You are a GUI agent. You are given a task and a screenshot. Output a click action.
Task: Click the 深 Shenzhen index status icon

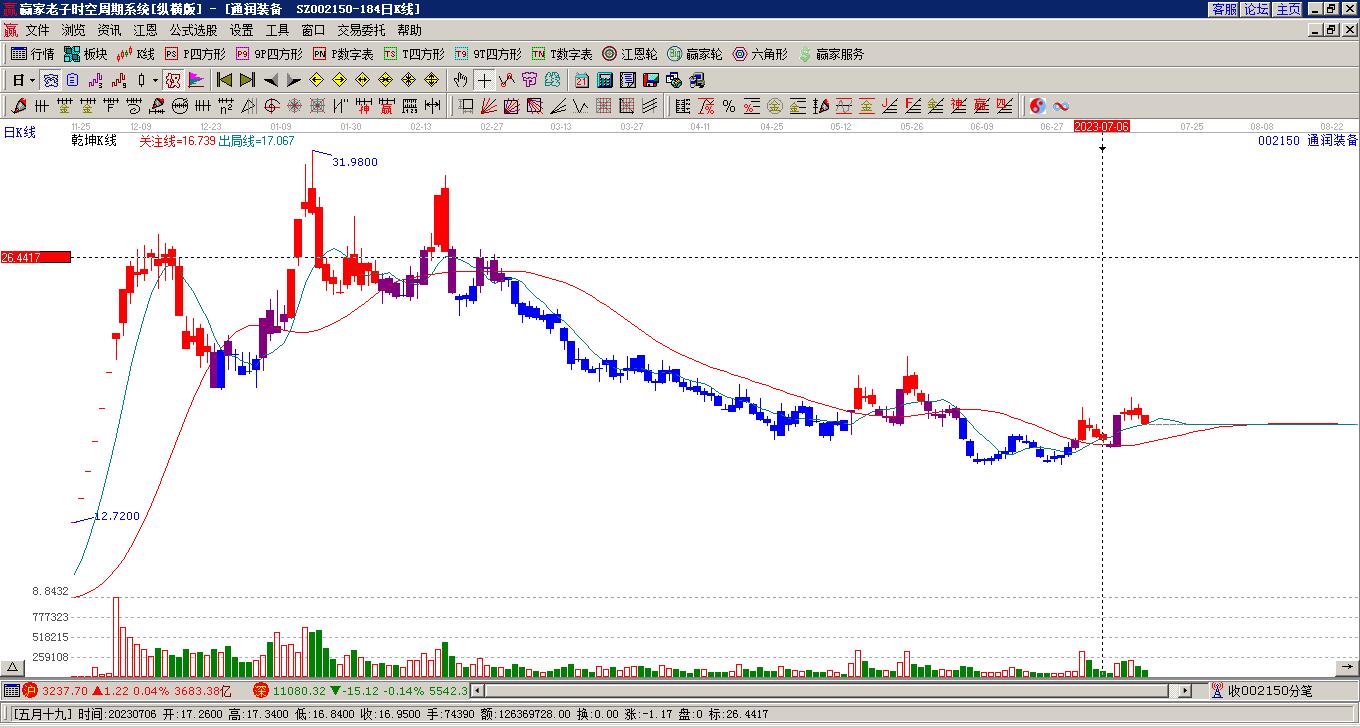point(261,690)
